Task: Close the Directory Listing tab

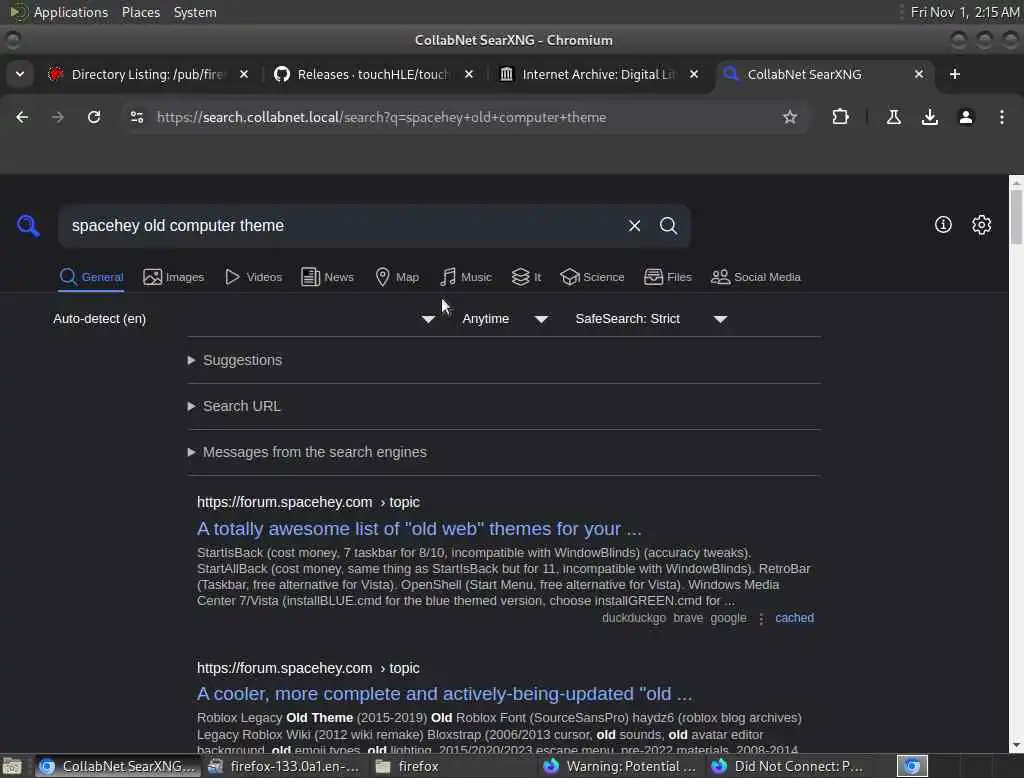Action: [x=244, y=74]
